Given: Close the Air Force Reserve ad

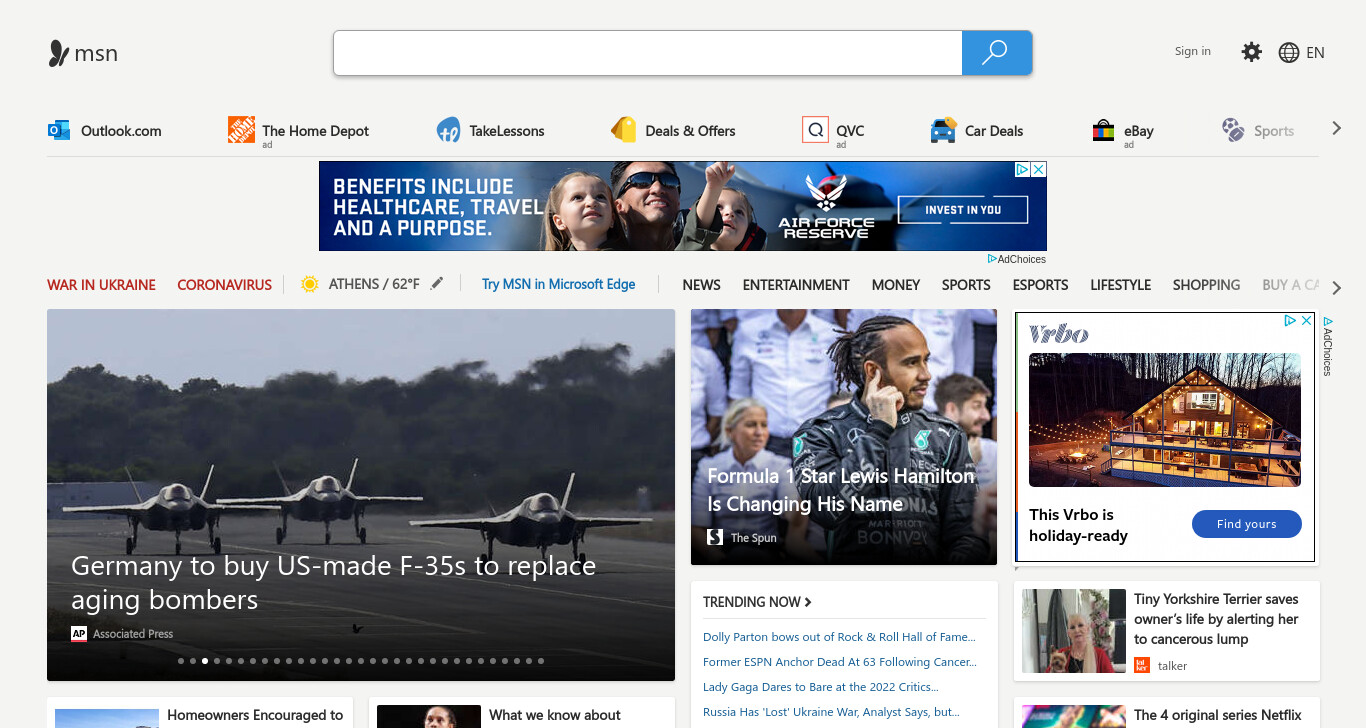Looking at the screenshot, I should click(1039, 170).
